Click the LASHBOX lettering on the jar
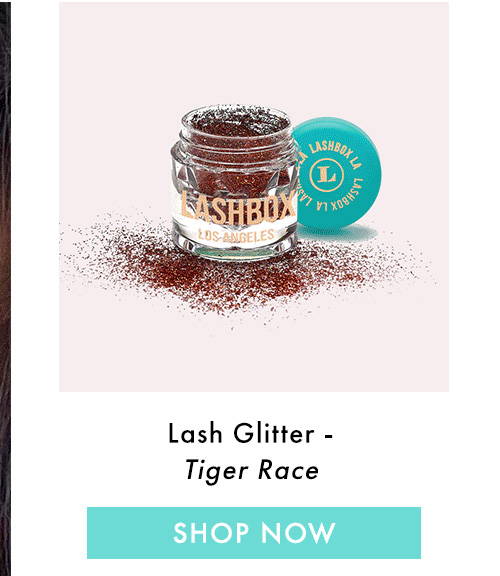This screenshot has width=500, height=576. click(238, 209)
